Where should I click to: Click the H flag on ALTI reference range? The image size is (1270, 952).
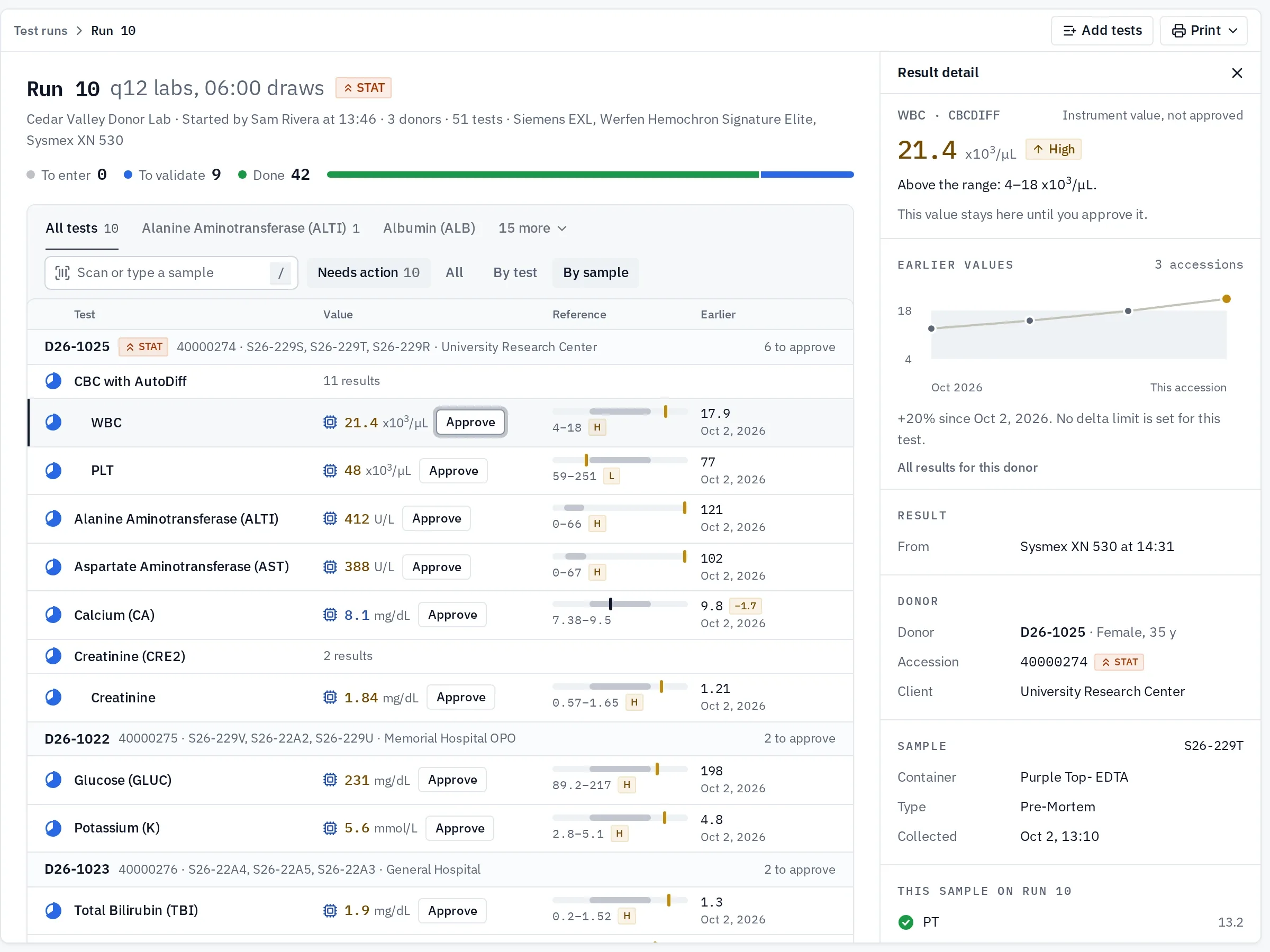(597, 524)
